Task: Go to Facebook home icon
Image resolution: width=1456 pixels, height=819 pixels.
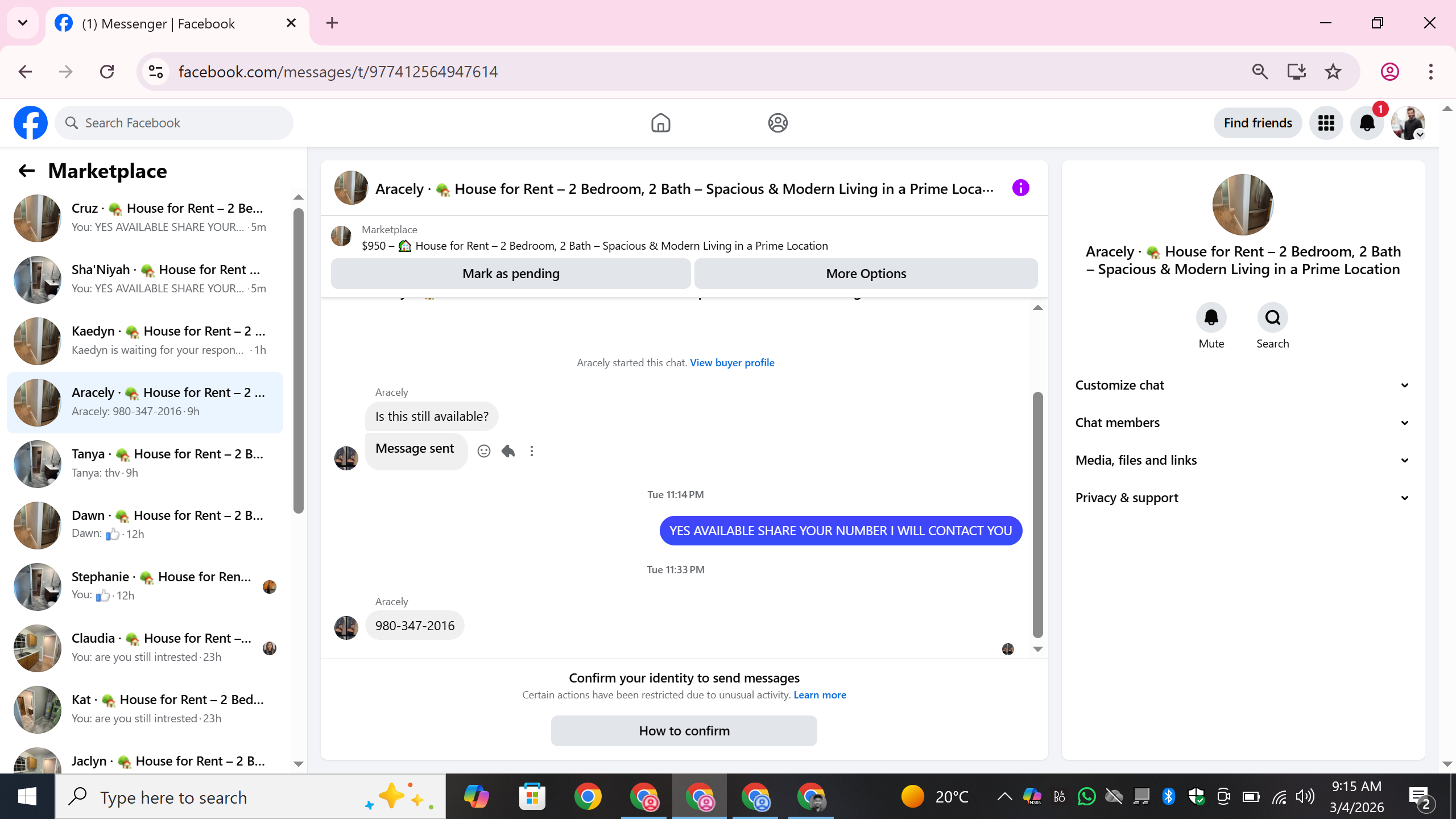Action: [660, 123]
